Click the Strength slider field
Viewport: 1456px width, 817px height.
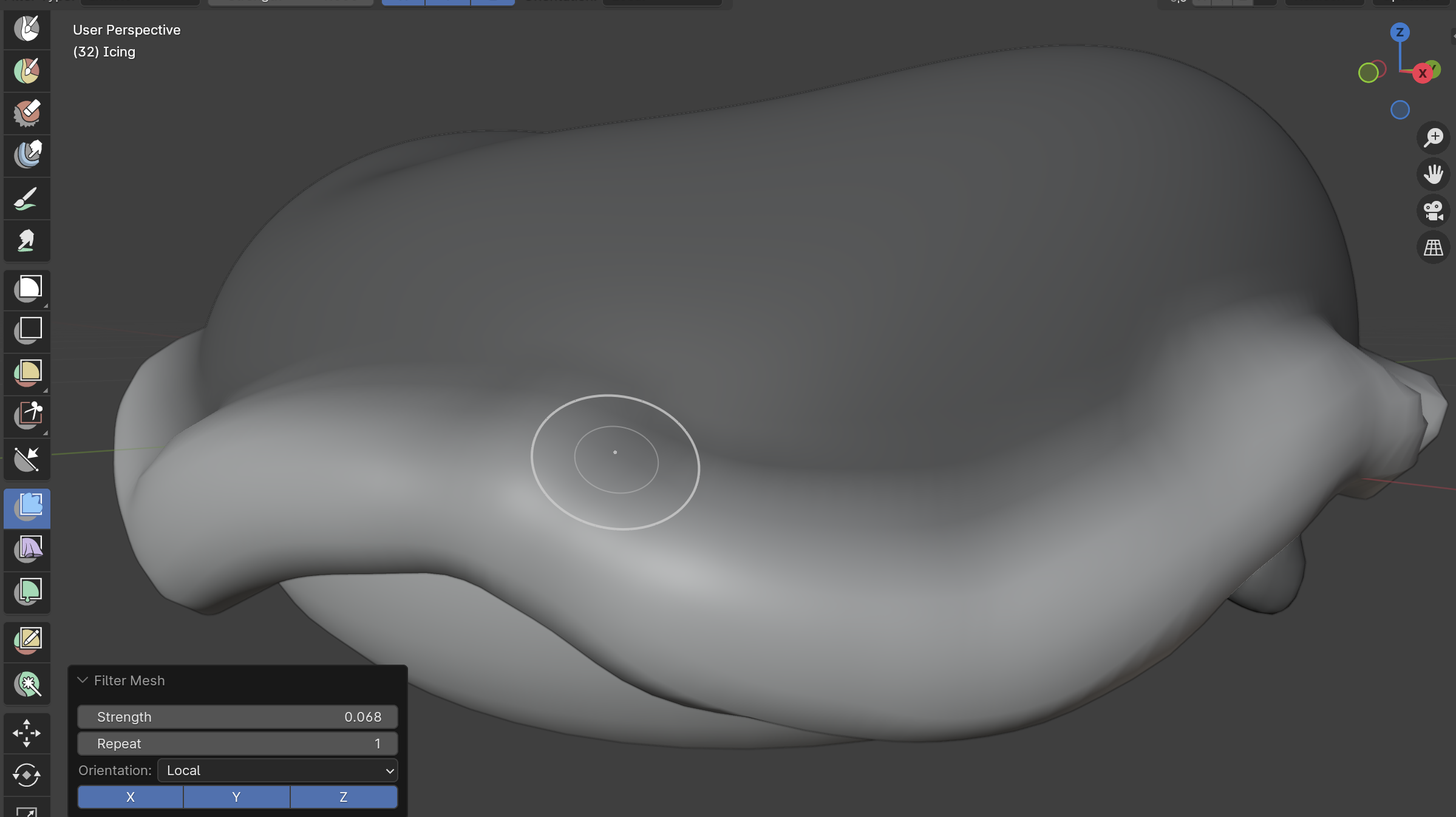(237, 717)
